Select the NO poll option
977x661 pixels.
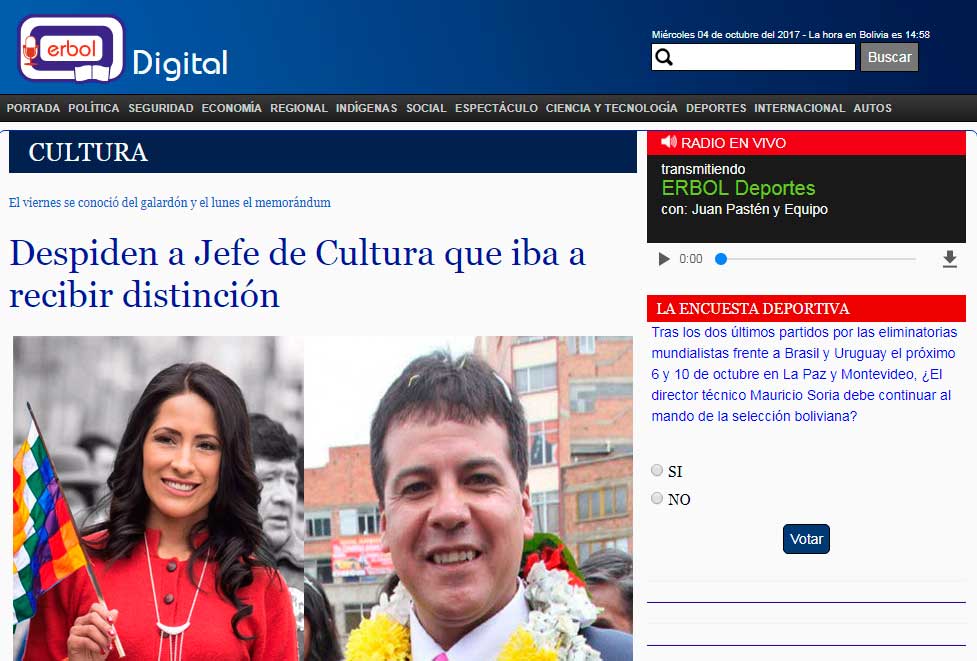point(657,498)
